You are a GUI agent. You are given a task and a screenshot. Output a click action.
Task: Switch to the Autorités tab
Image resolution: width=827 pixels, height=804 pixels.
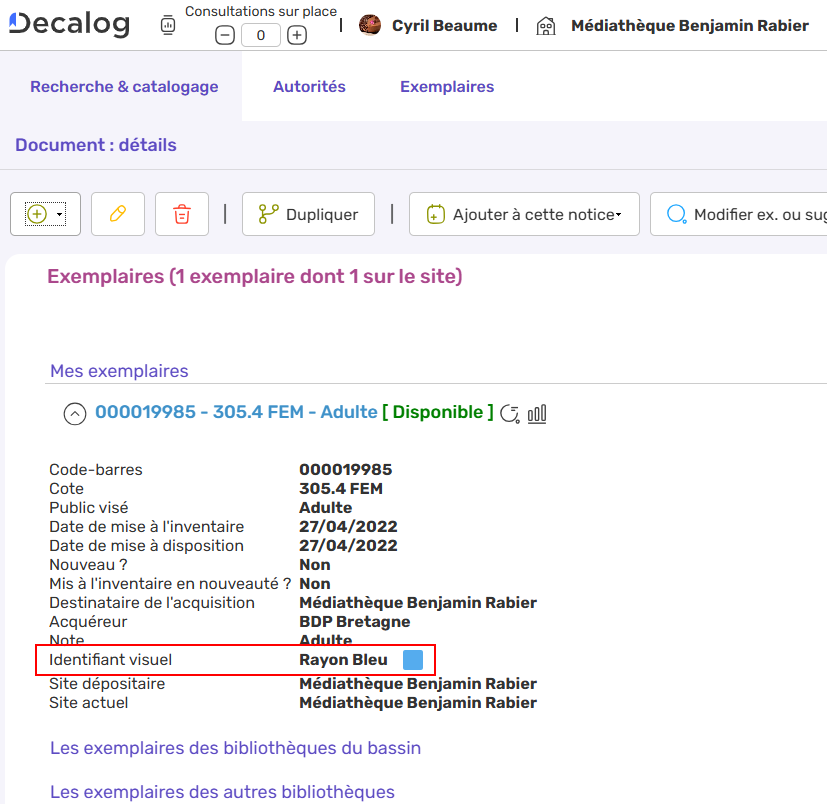click(x=309, y=87)
